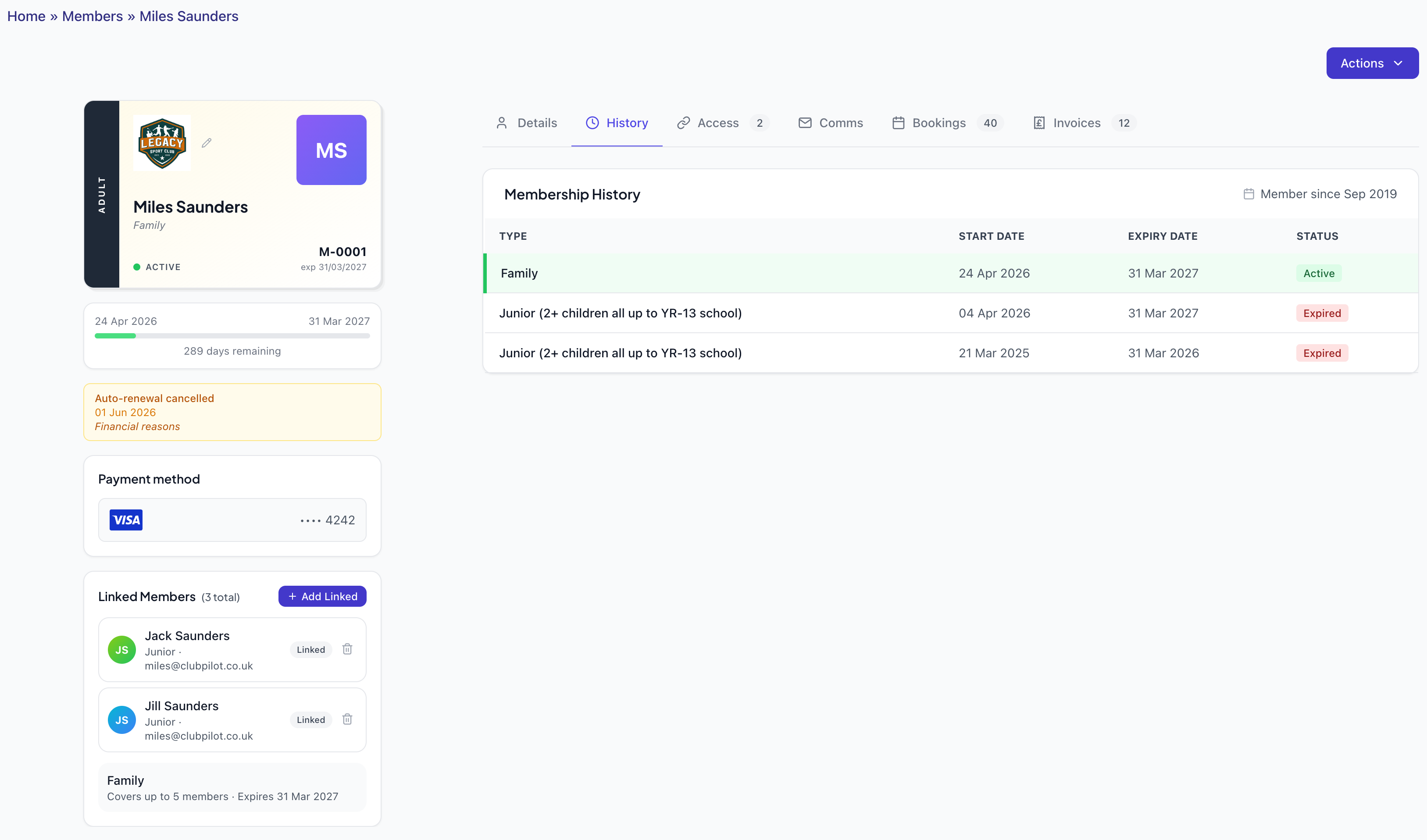The width and height of the screenshot is (1427, 840).
Task: Click Jill Saunders blue JS avatar
Action: tap(122, 720)
